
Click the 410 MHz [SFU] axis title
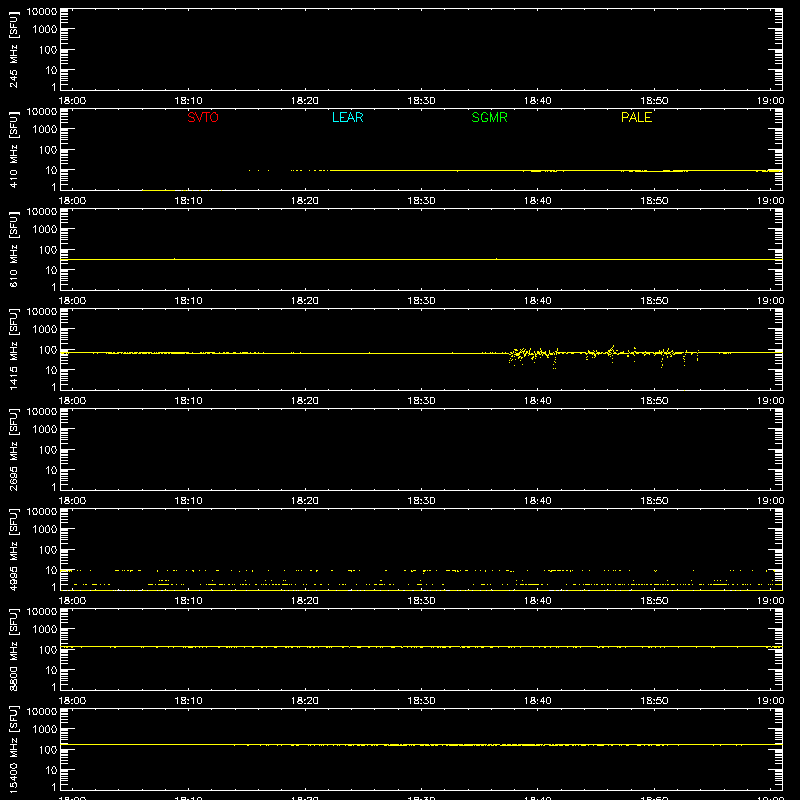(14, 150)
